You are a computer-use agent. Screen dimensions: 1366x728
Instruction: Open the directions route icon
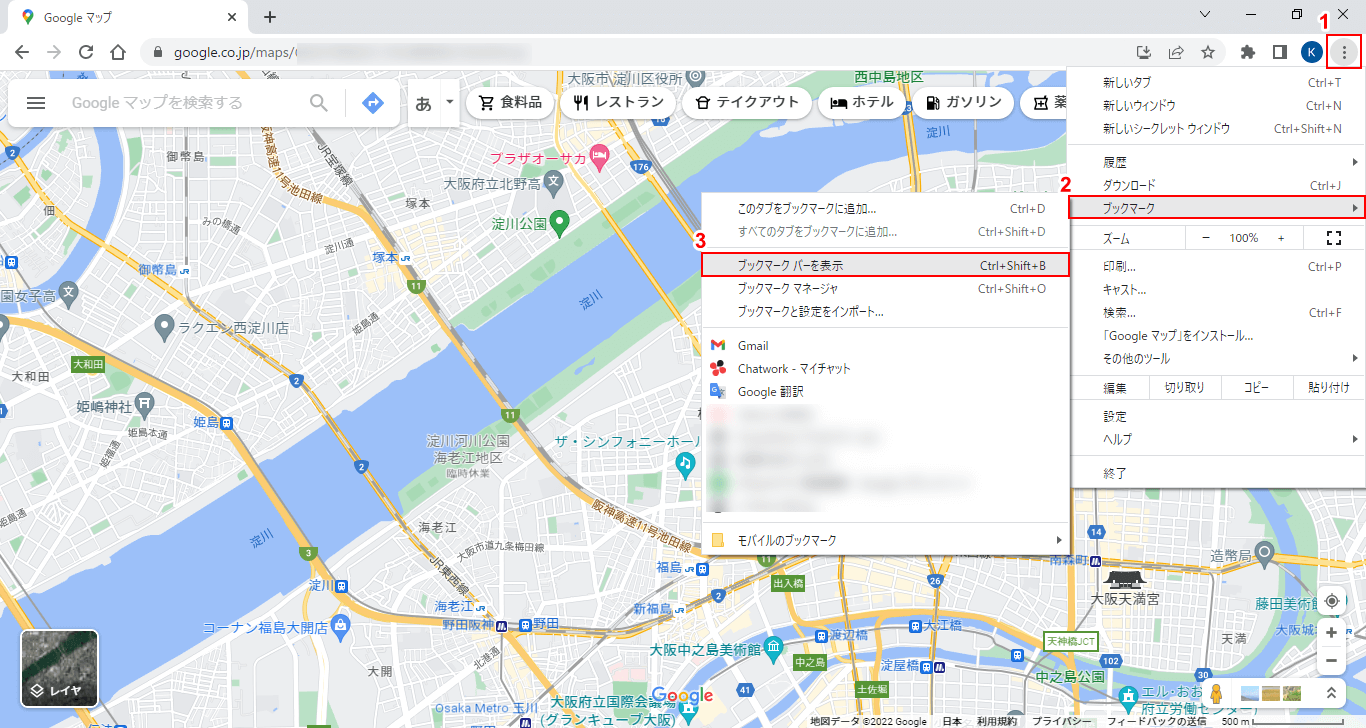373,102
